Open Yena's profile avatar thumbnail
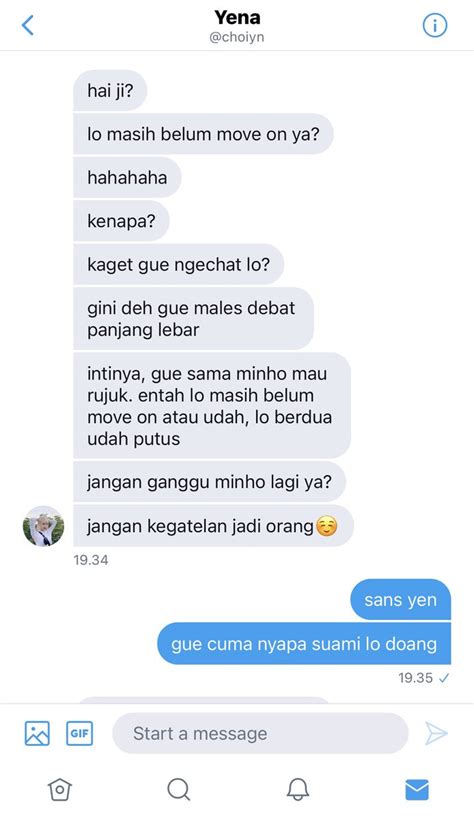This screenshot has width=474, height=819. 43,526
